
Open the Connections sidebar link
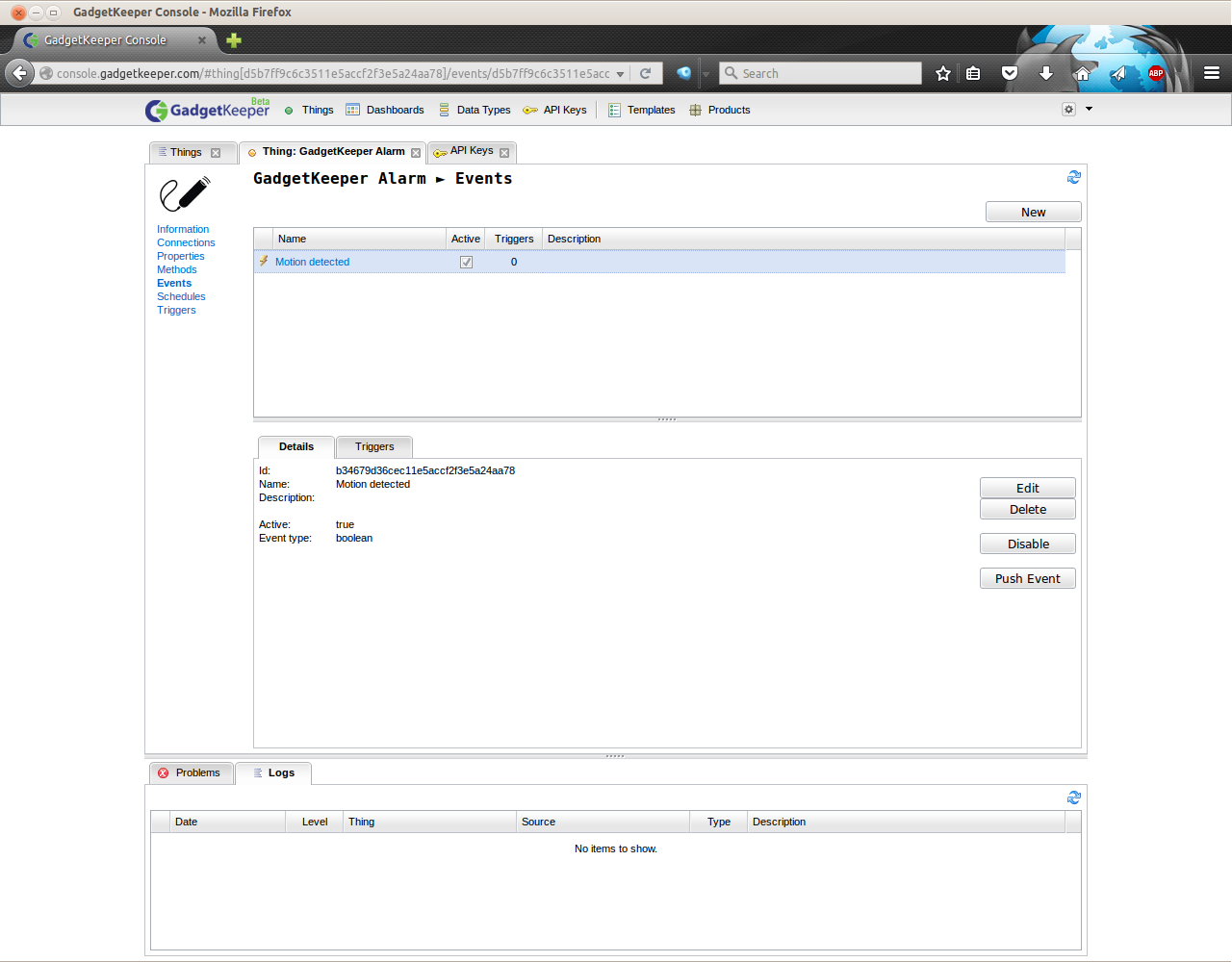click(186, 242)
